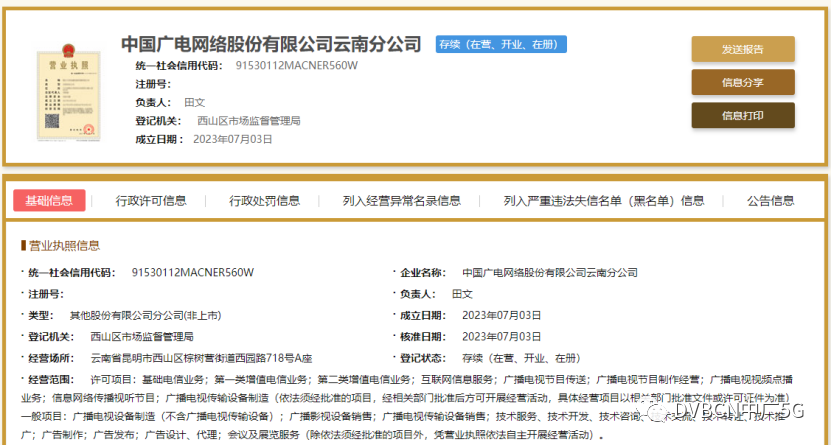Click header 登记机关 value 西山区市场监督管理局
The width and height of the screenshot is (831, 446).
(249, 121)
